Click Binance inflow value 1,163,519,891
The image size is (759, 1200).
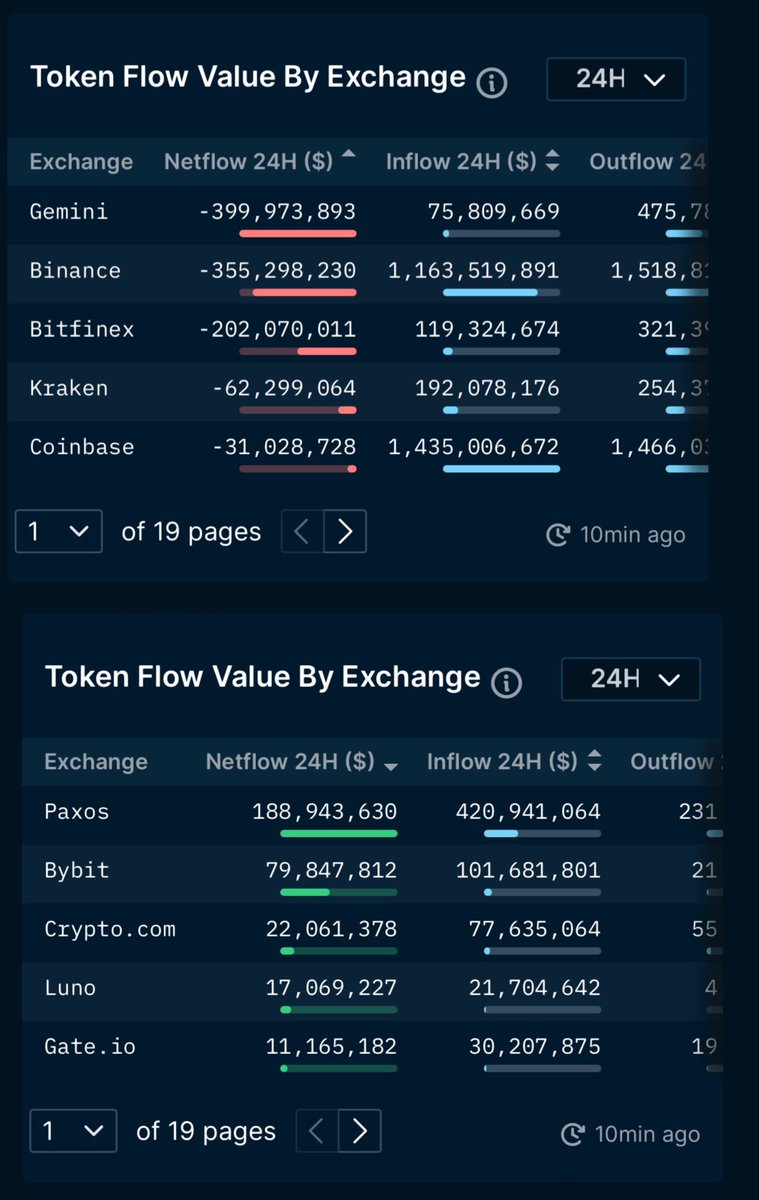pos(474,270)
